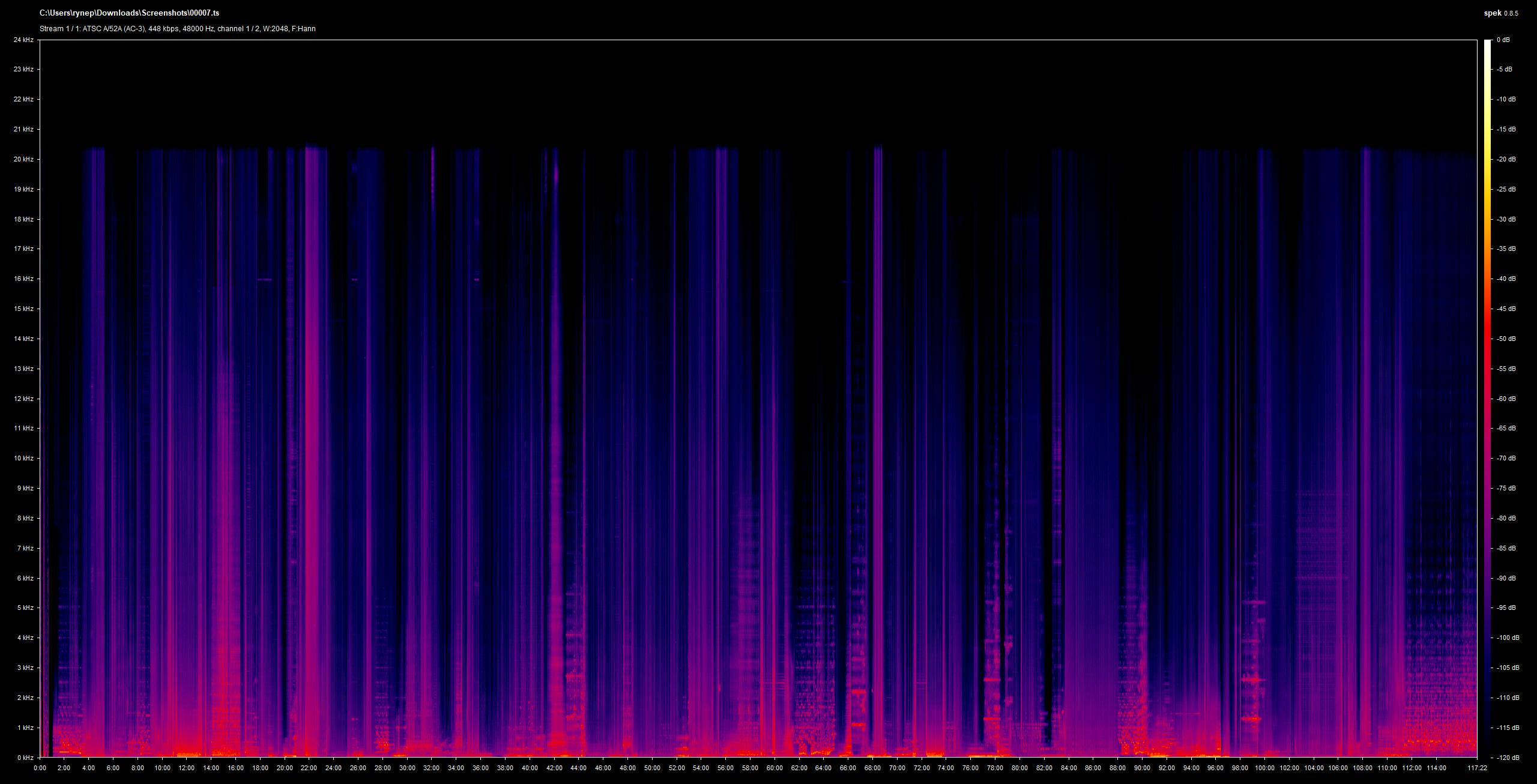Click the stream info line showing AC-3
Image resolution: width=1537 pixels, height=784 pixels.
click(x=178, y=29)
